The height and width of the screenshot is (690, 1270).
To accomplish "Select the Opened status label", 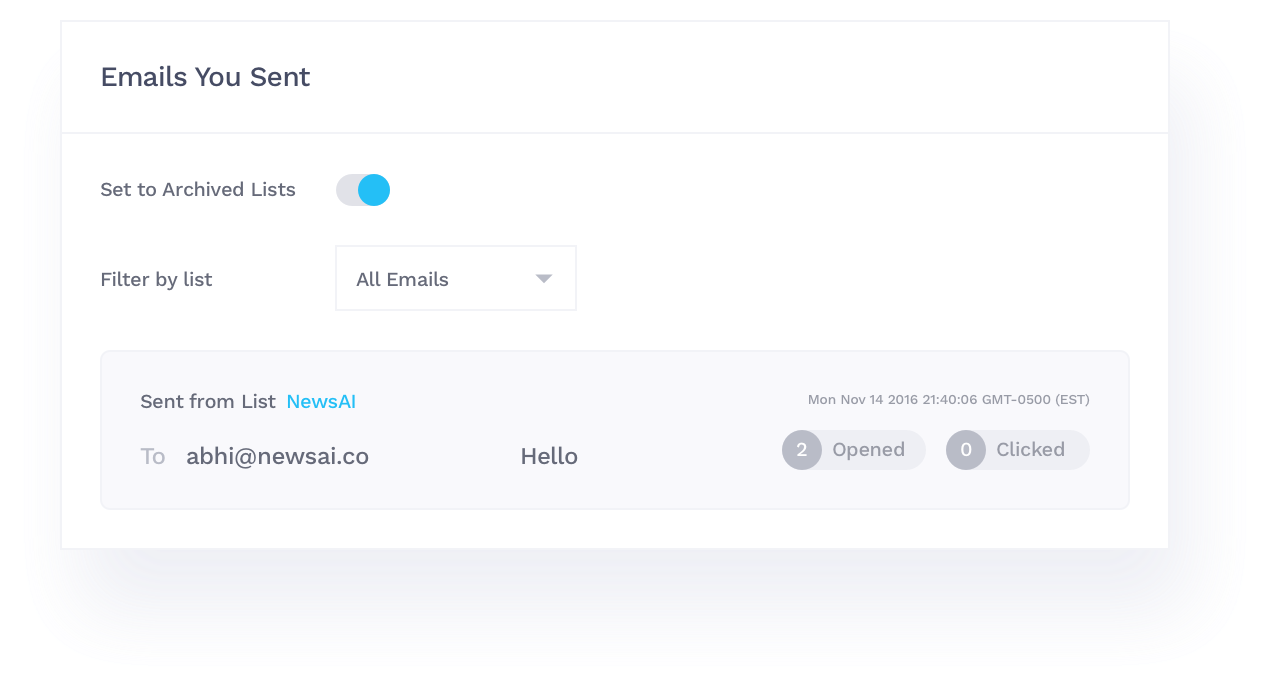I will (868, 450).
